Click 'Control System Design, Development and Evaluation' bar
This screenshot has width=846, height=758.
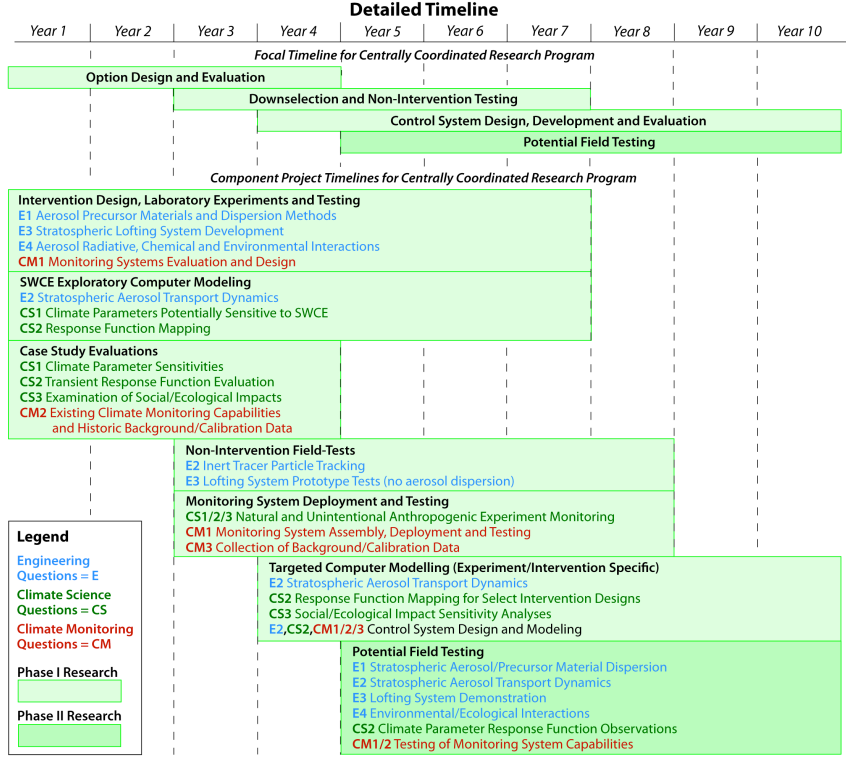tap(549, 121)
